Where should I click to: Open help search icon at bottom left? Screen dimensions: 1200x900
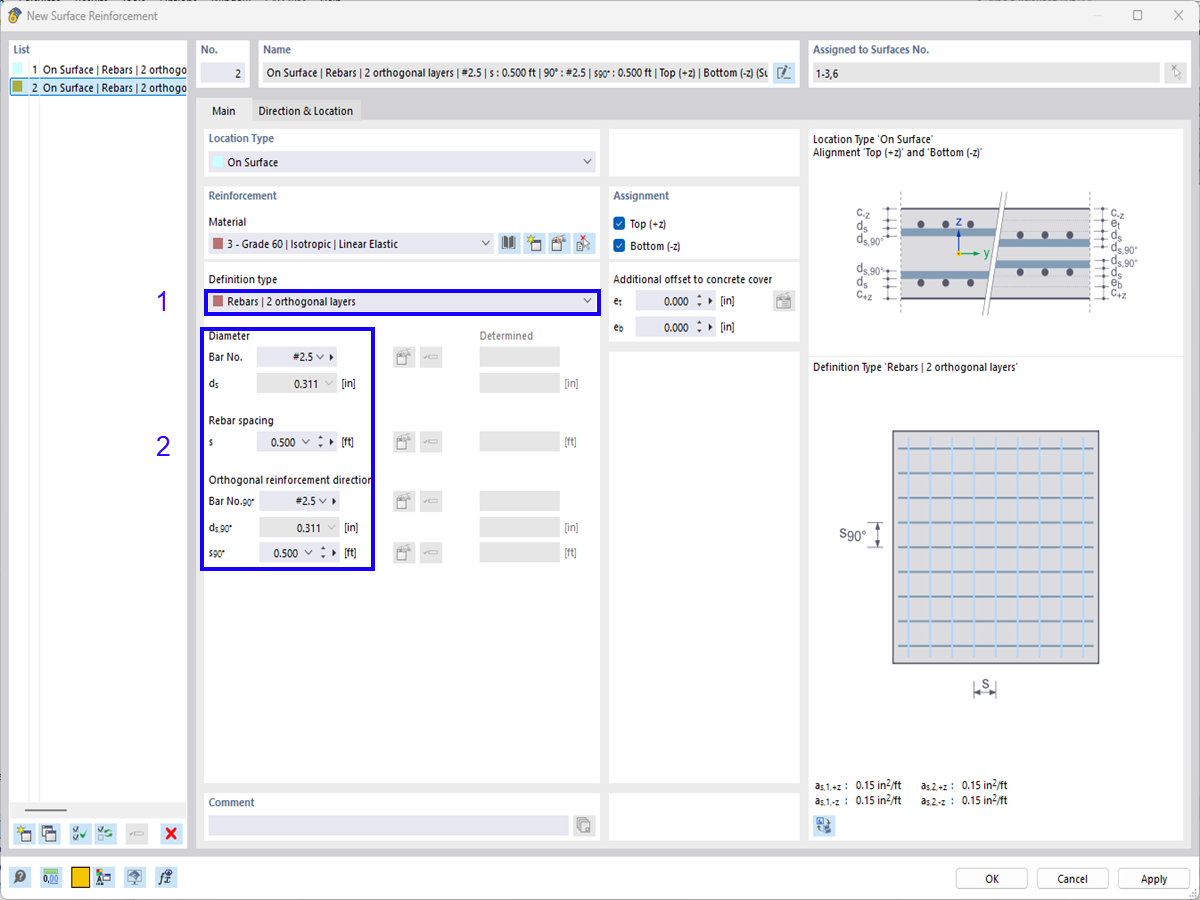click(20, 878)
